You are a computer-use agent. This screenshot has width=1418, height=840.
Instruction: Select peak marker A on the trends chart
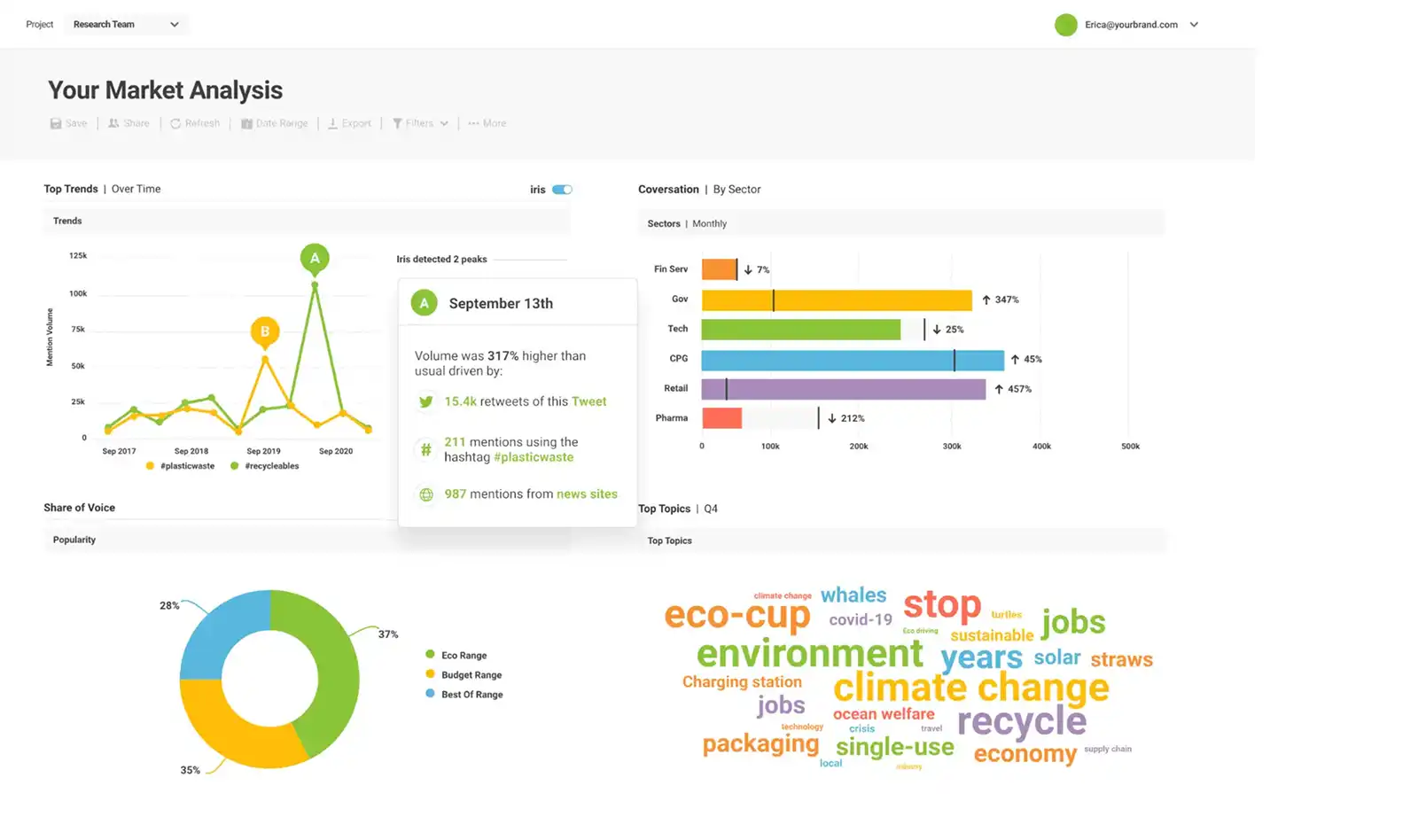click(x=315, y=258)
